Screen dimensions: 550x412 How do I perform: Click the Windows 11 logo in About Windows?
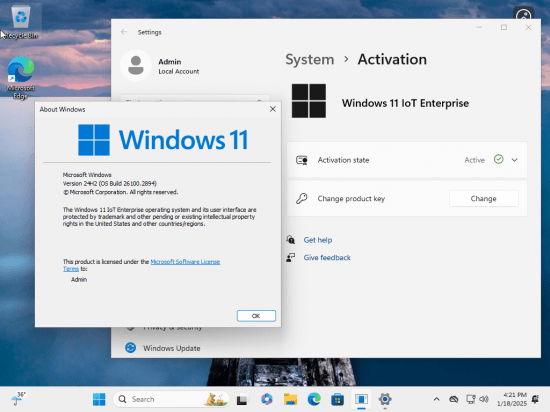163,140
